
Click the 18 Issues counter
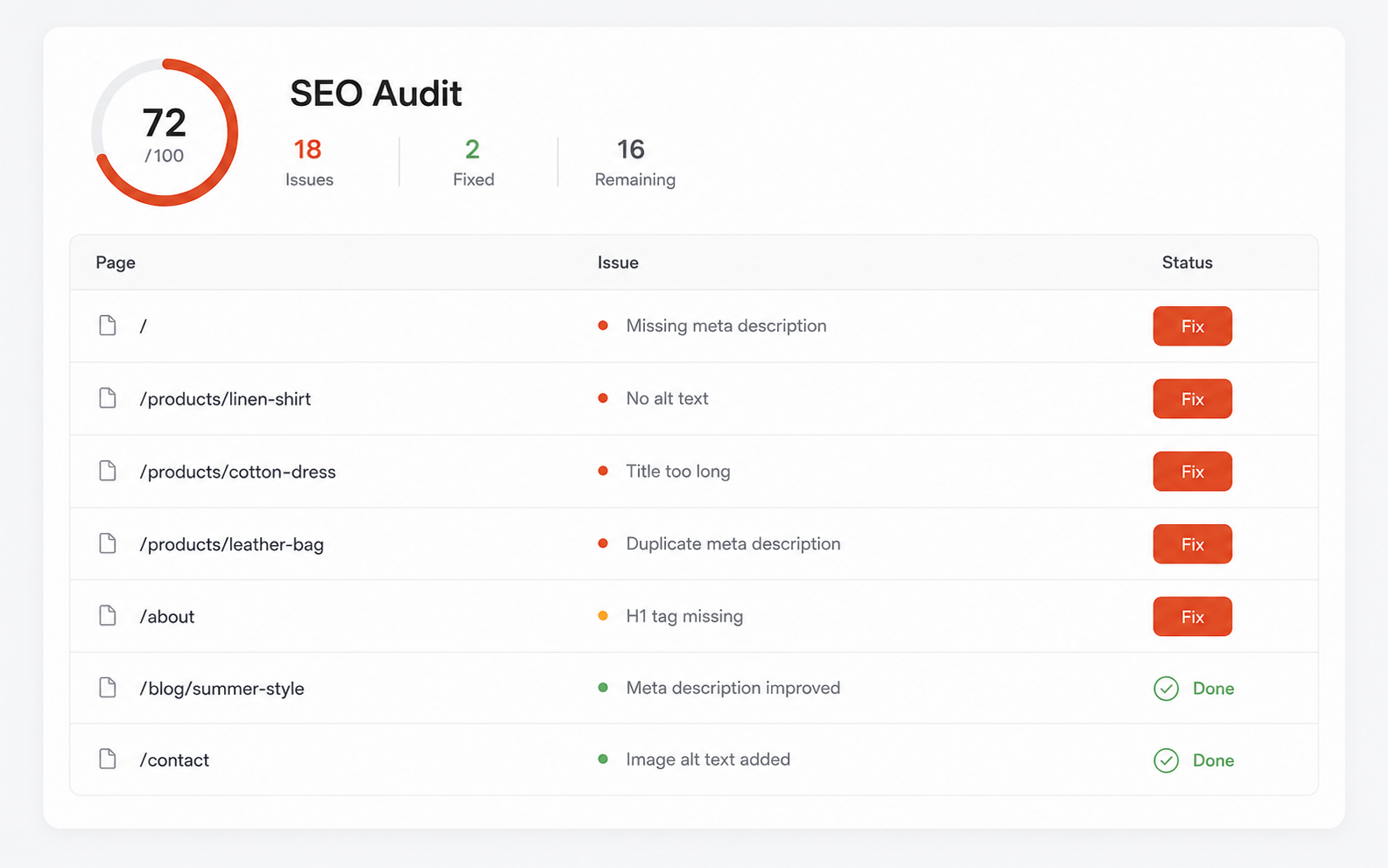pos(309,163)
